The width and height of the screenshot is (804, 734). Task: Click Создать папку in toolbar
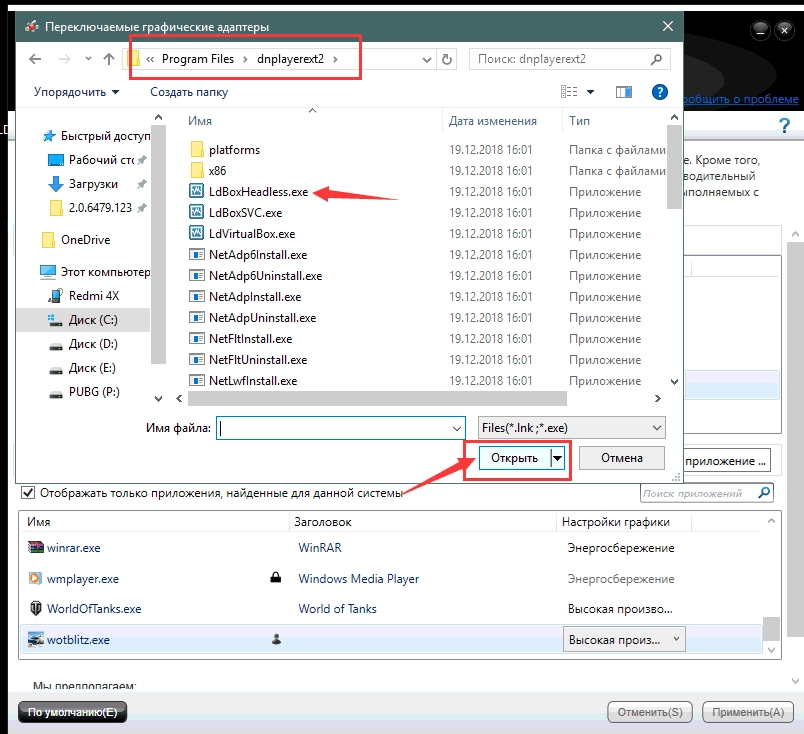(x=189, y=92)
